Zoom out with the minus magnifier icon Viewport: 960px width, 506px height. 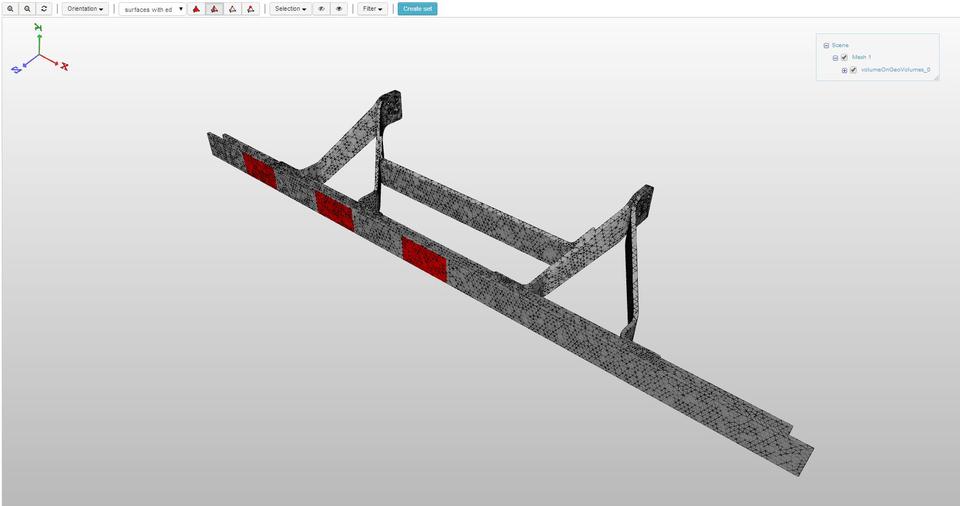pyautogui.click(x=27, y=9)
